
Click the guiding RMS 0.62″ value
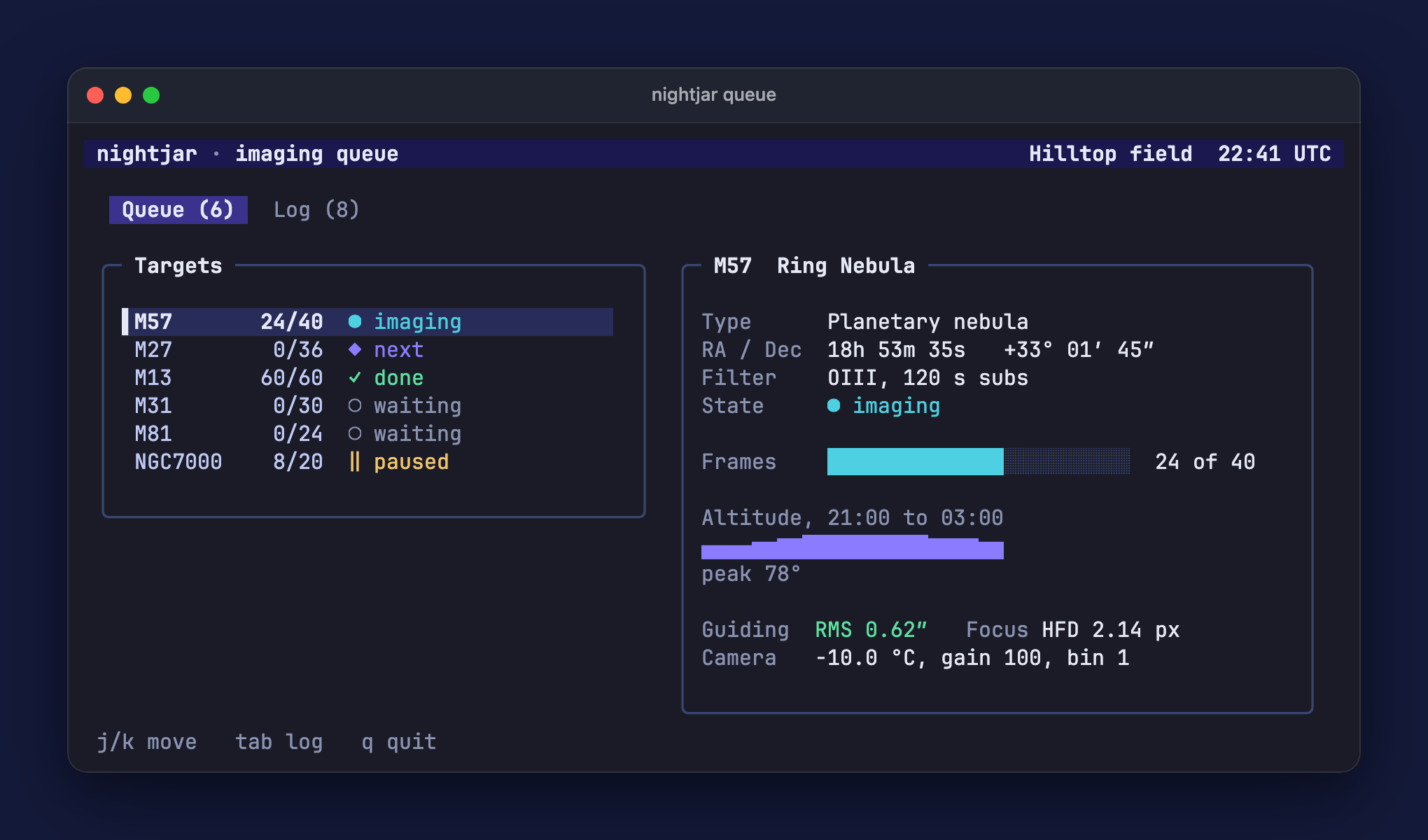[871, 630]
